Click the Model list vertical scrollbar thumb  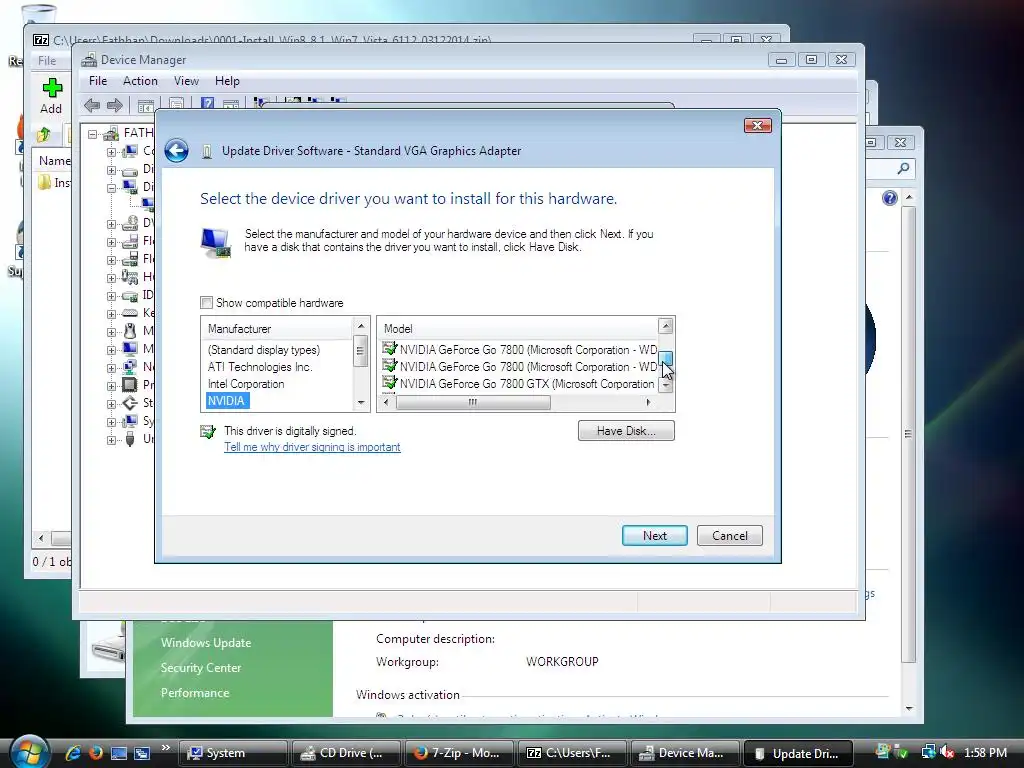click(x=665, y=358)
